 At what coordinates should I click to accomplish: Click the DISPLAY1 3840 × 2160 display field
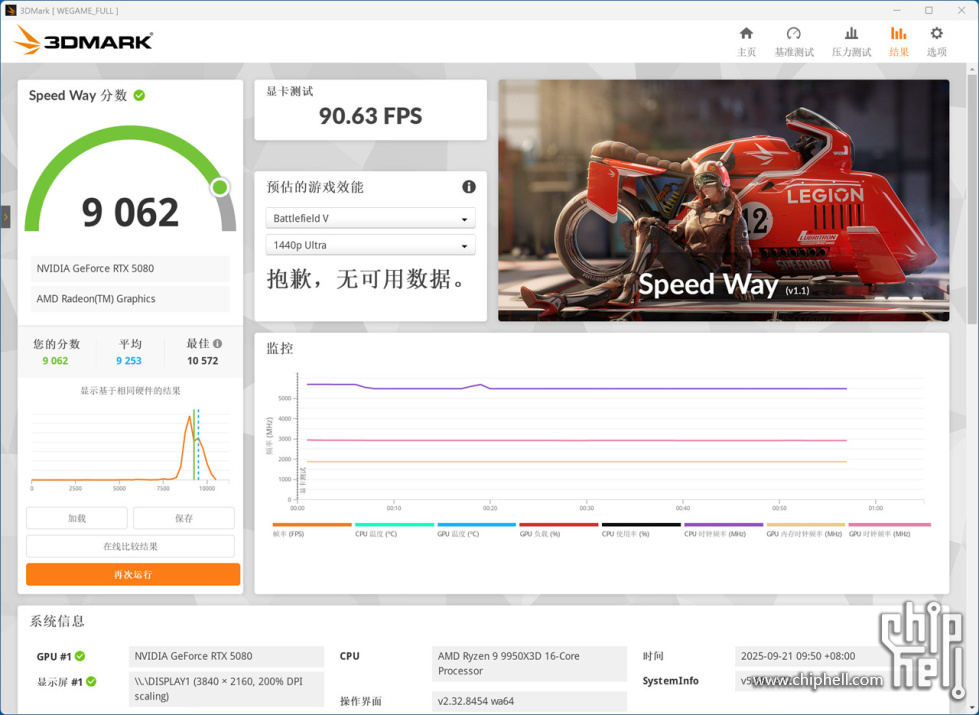pos(227,689)
